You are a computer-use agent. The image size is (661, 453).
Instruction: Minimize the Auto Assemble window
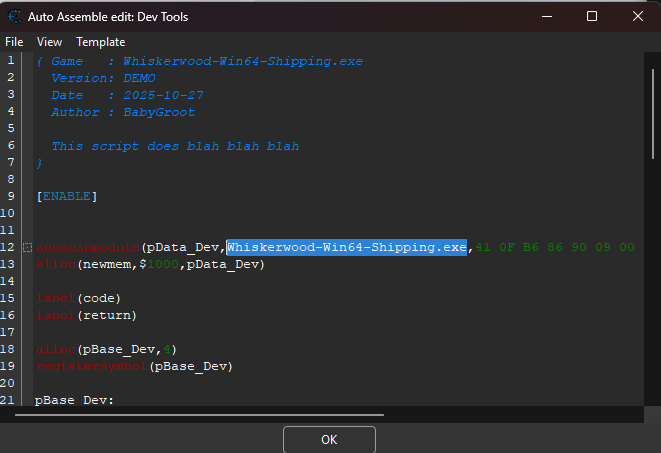click(x=547, y=16)
